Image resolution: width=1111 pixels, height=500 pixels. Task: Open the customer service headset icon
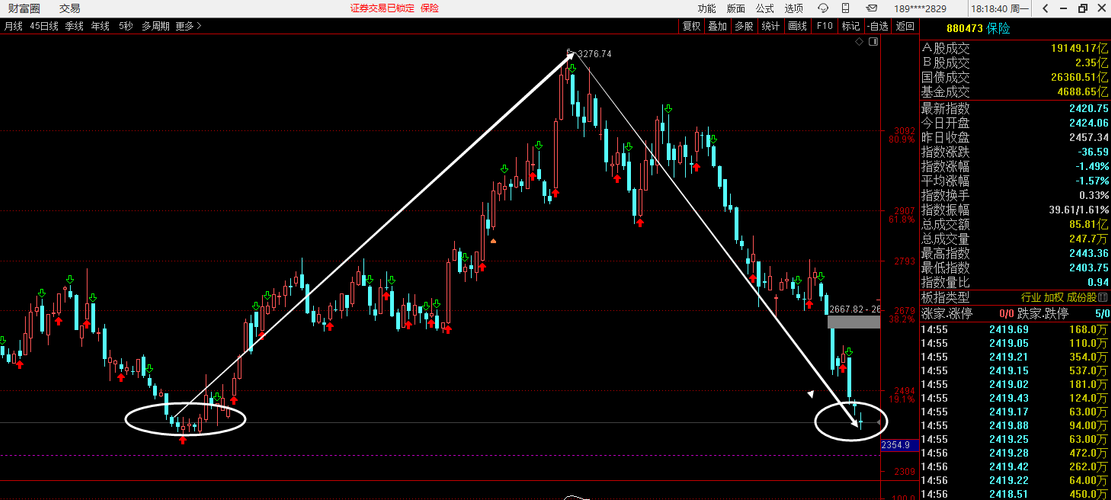click(823, 8)
